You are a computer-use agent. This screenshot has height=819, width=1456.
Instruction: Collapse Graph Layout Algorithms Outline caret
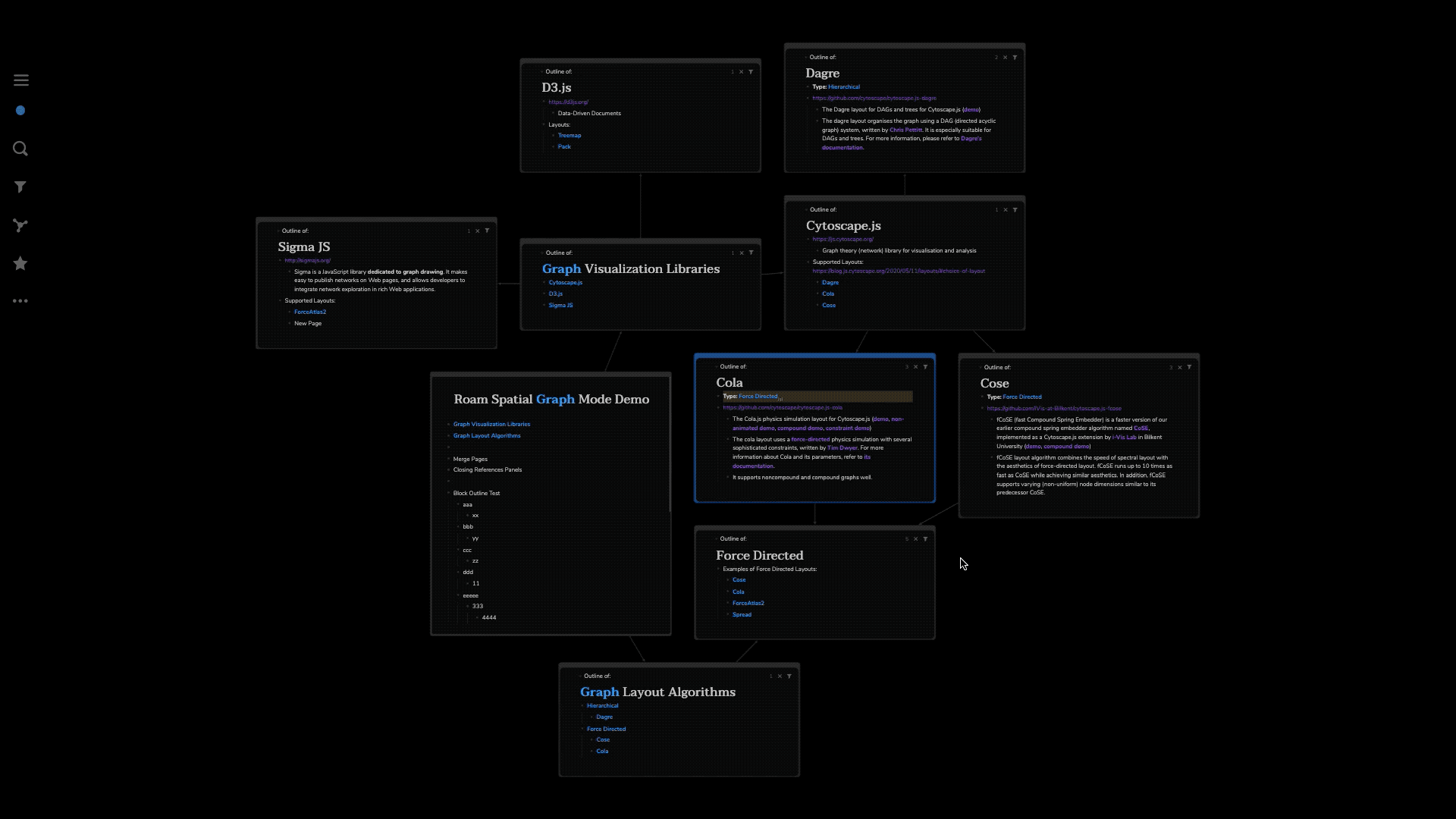pos(580,676)
